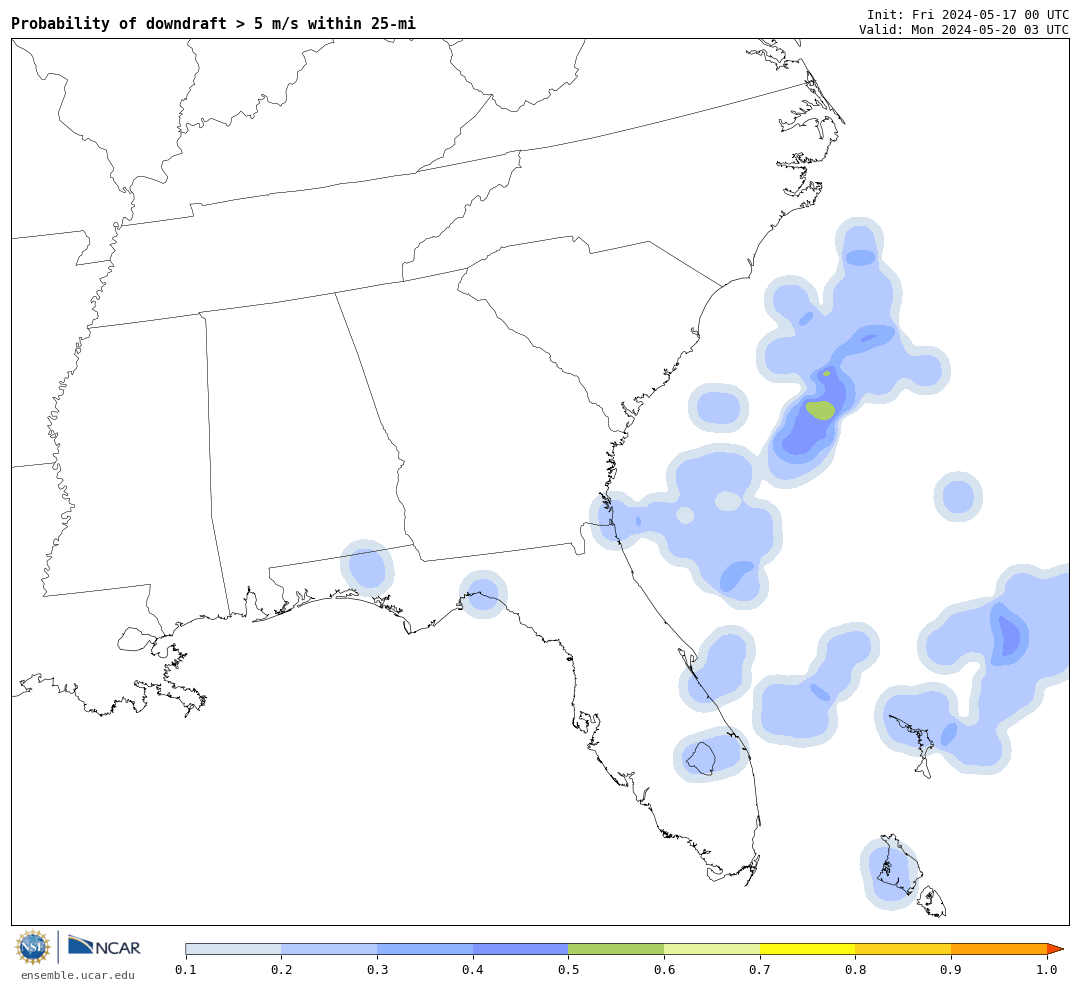
Task: Click the colorbar label '0.5'
Action: pyautogui.click(x=568, y=970)
